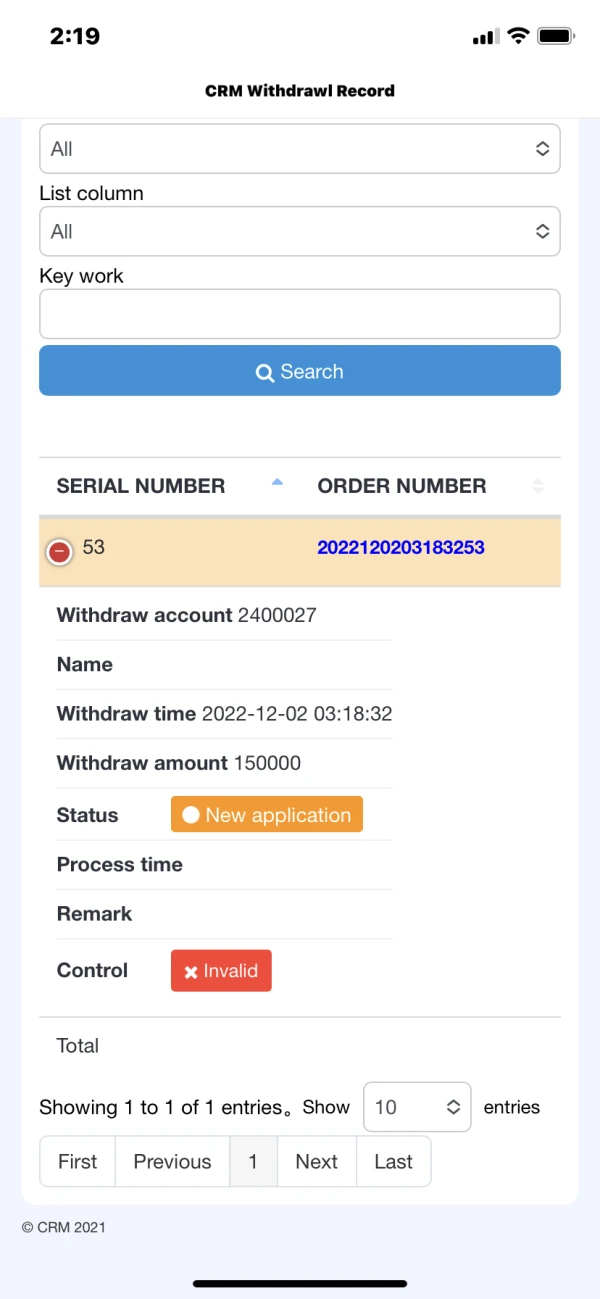This screenshot has width=600, height=1299.
Task: Collapse row 53 with red minus icon
Action: point(60,551)
